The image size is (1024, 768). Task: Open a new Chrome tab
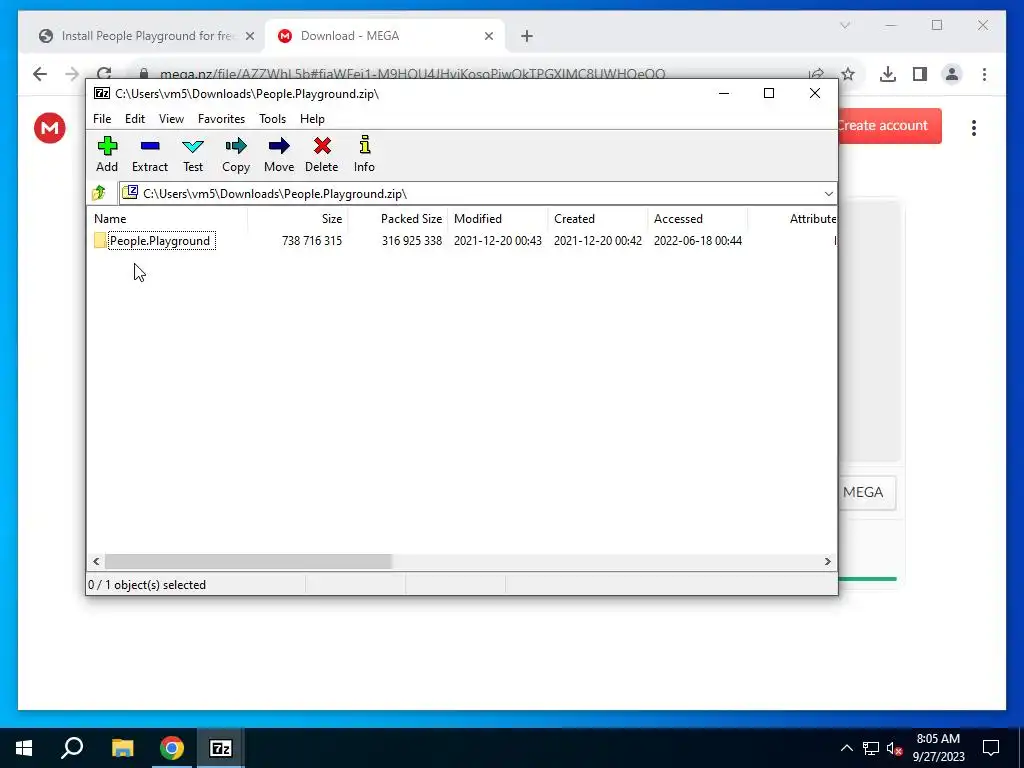tap(527, 36)
